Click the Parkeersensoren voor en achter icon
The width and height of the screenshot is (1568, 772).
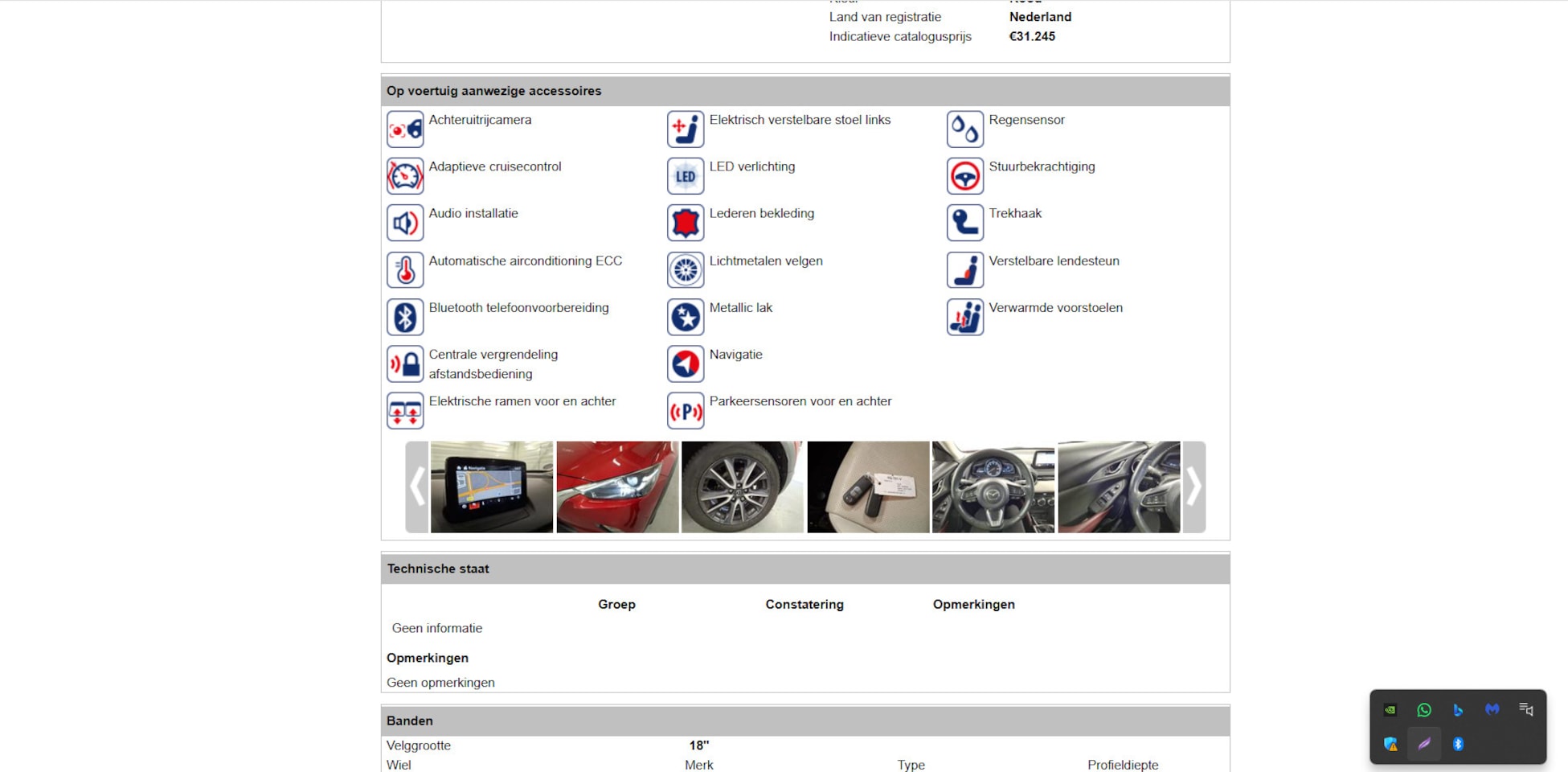pyautogui.click(x=686, y=411)
